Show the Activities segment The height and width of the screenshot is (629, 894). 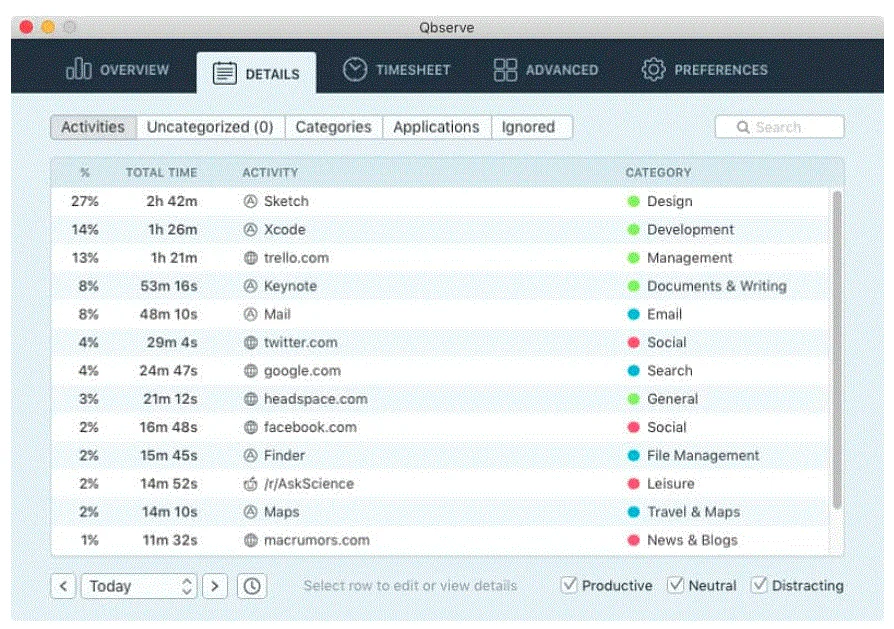(x=93, y=127)
